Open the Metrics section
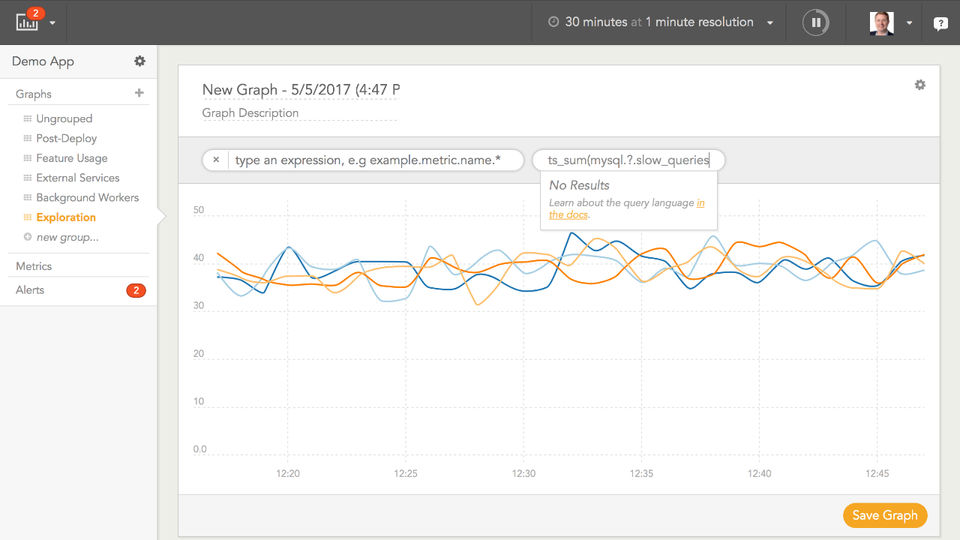This screenshot has width=960, height=540. coord(34,266)
